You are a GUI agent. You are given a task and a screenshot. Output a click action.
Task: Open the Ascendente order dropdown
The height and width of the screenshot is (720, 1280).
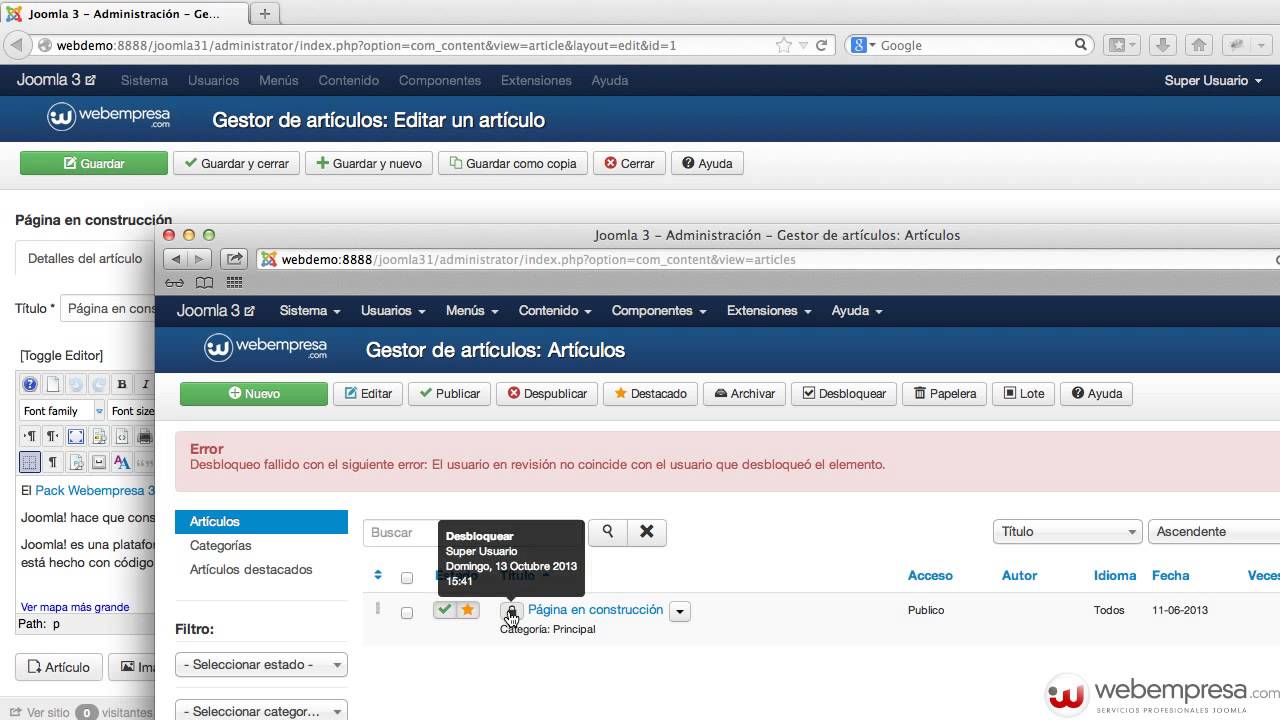(x=1214, y=532)
